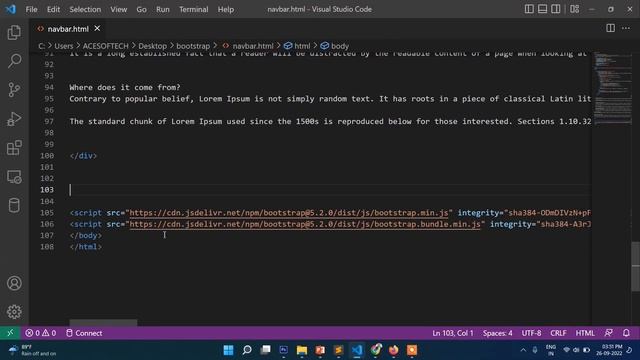Open the Remote Explorer view
640x360 pixels.
point(14,177)
